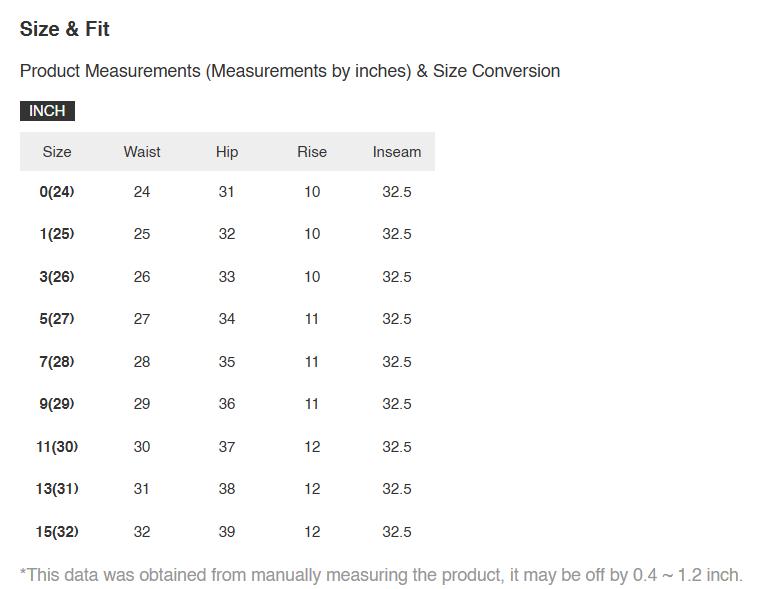Click the Size & Fit heading
Screen dimensions: 757x589
[65, 30]
